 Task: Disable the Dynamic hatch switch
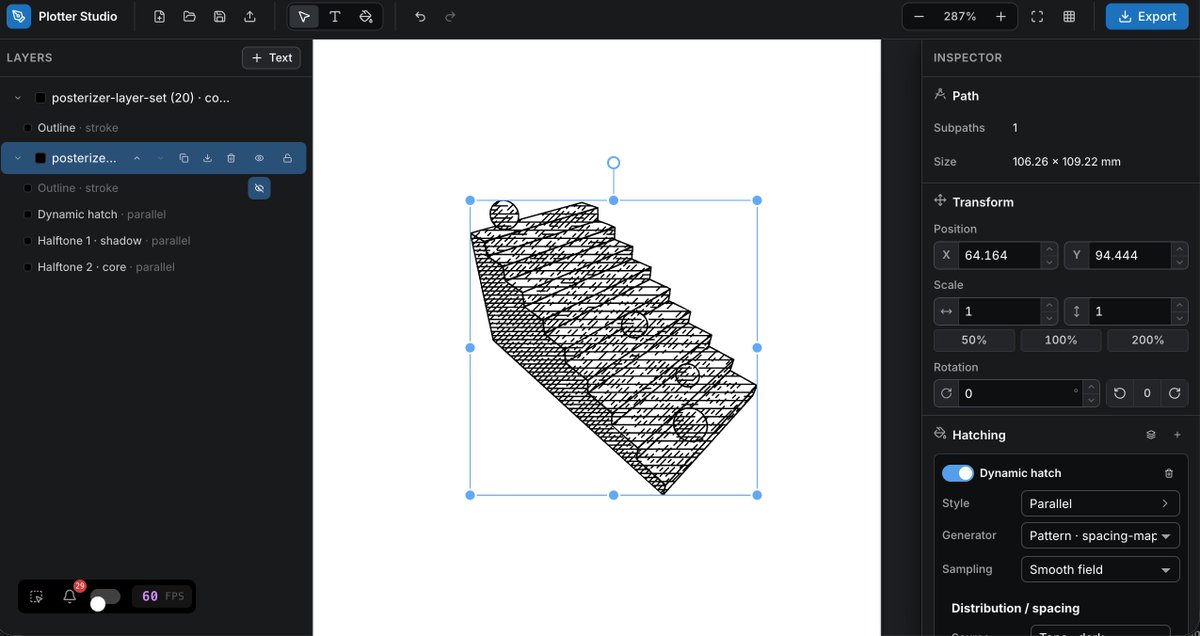point(957,473)
